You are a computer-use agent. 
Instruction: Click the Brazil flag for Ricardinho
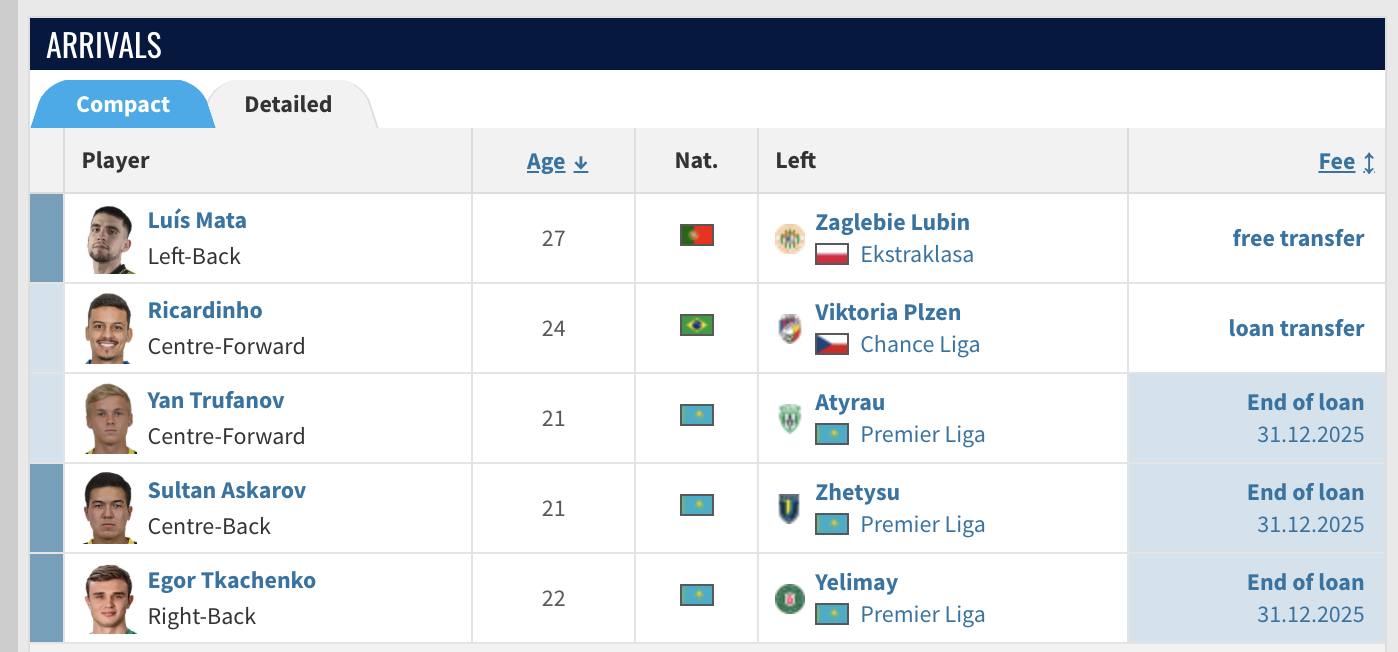coord(697,325)
